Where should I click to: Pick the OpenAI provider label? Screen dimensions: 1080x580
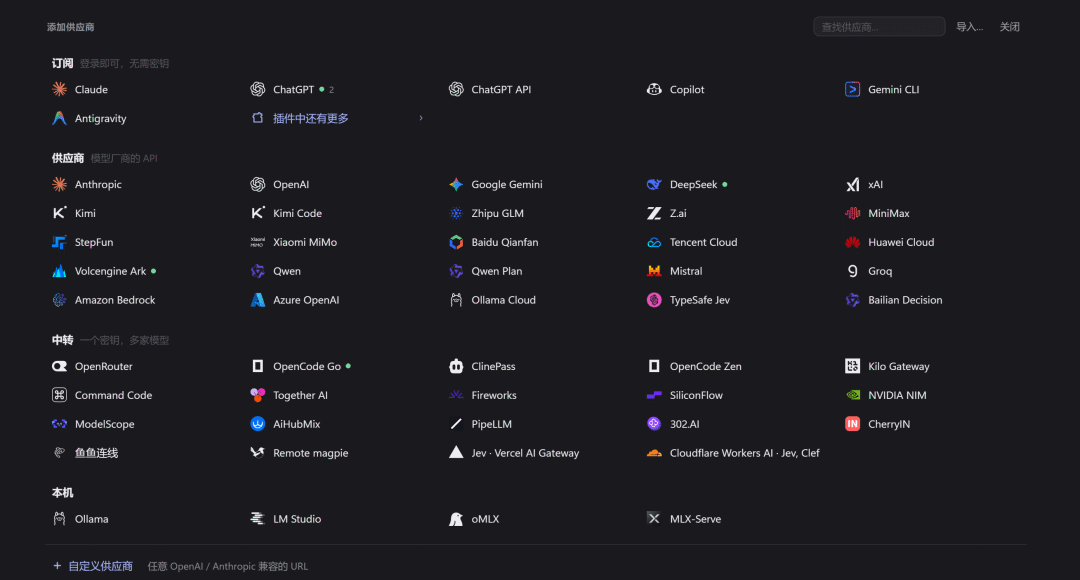pyautogui.click(x=291, y=184)
